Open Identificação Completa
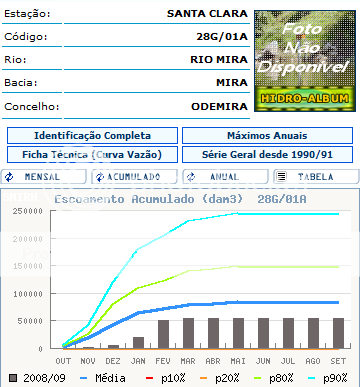 click(92, 136)
